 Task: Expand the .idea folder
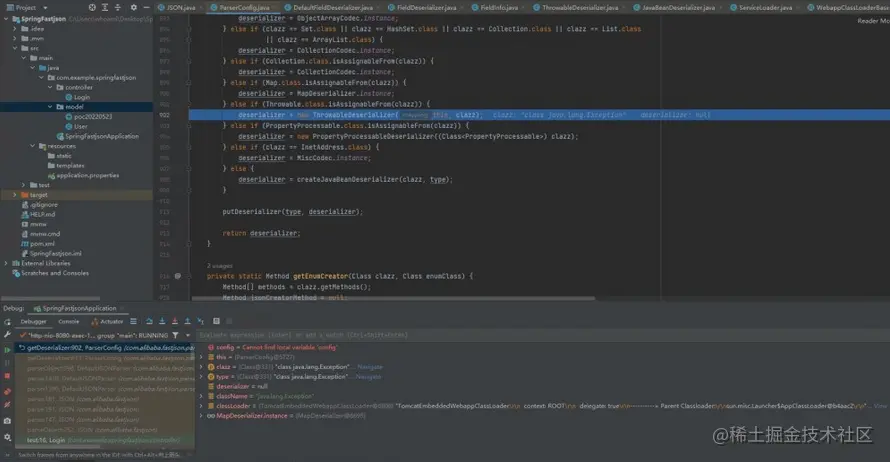15,28
